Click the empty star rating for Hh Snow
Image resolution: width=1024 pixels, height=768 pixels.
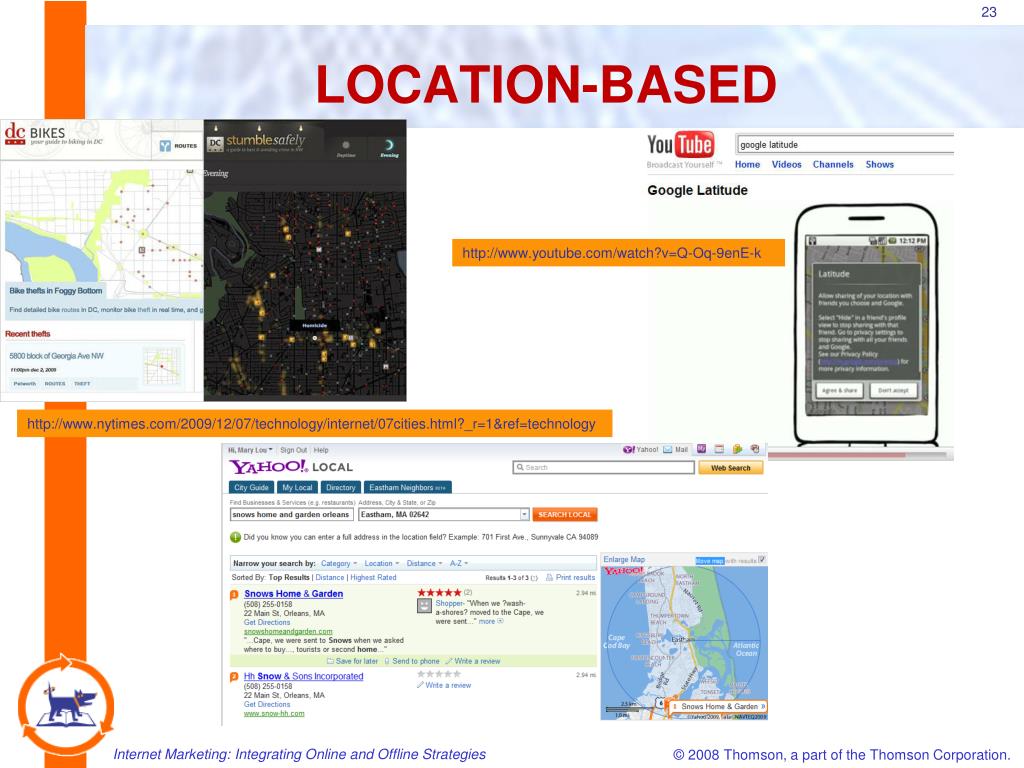point(439,674)
